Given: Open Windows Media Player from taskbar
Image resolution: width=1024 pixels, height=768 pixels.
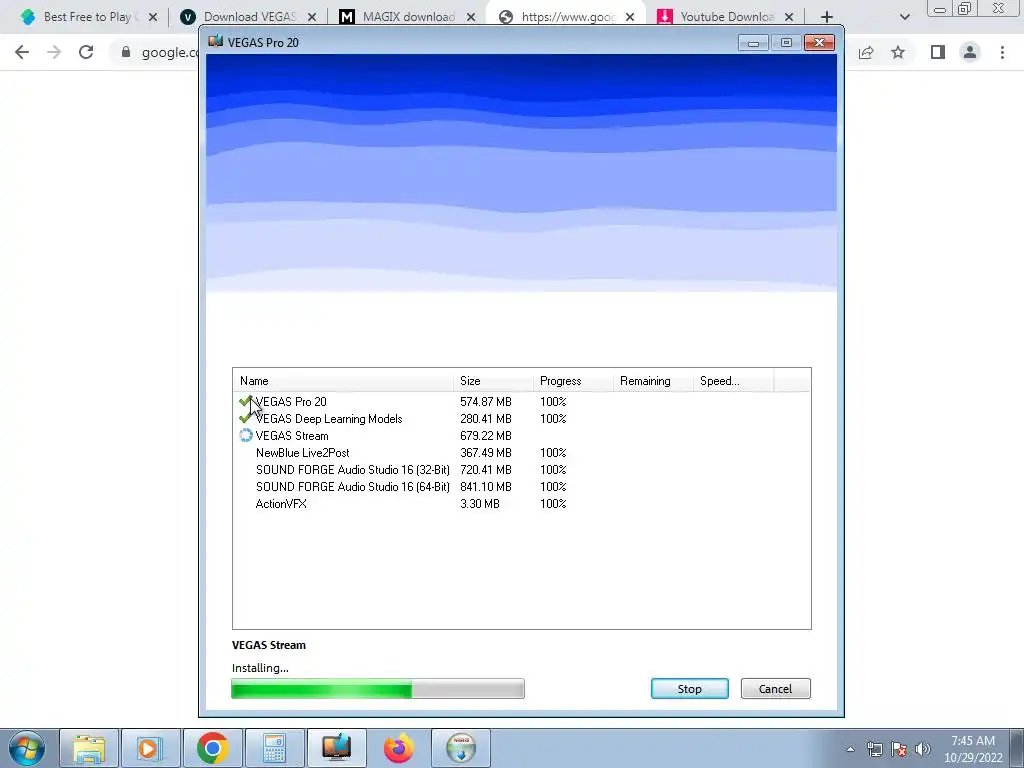Looking at the screenshot, I should click(x=150, y=748).
